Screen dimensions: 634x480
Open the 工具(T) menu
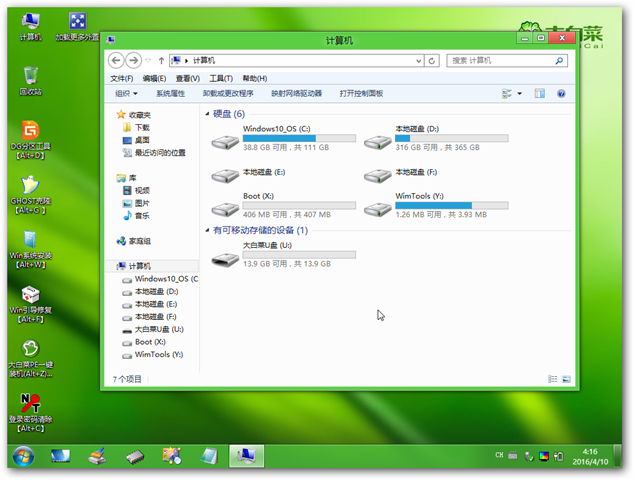point(221,78)
